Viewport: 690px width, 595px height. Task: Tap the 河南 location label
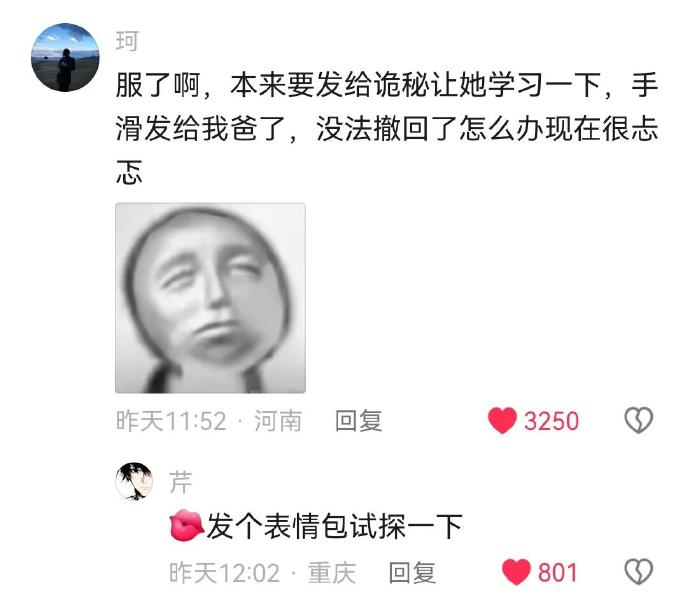(x=278, y=420)
